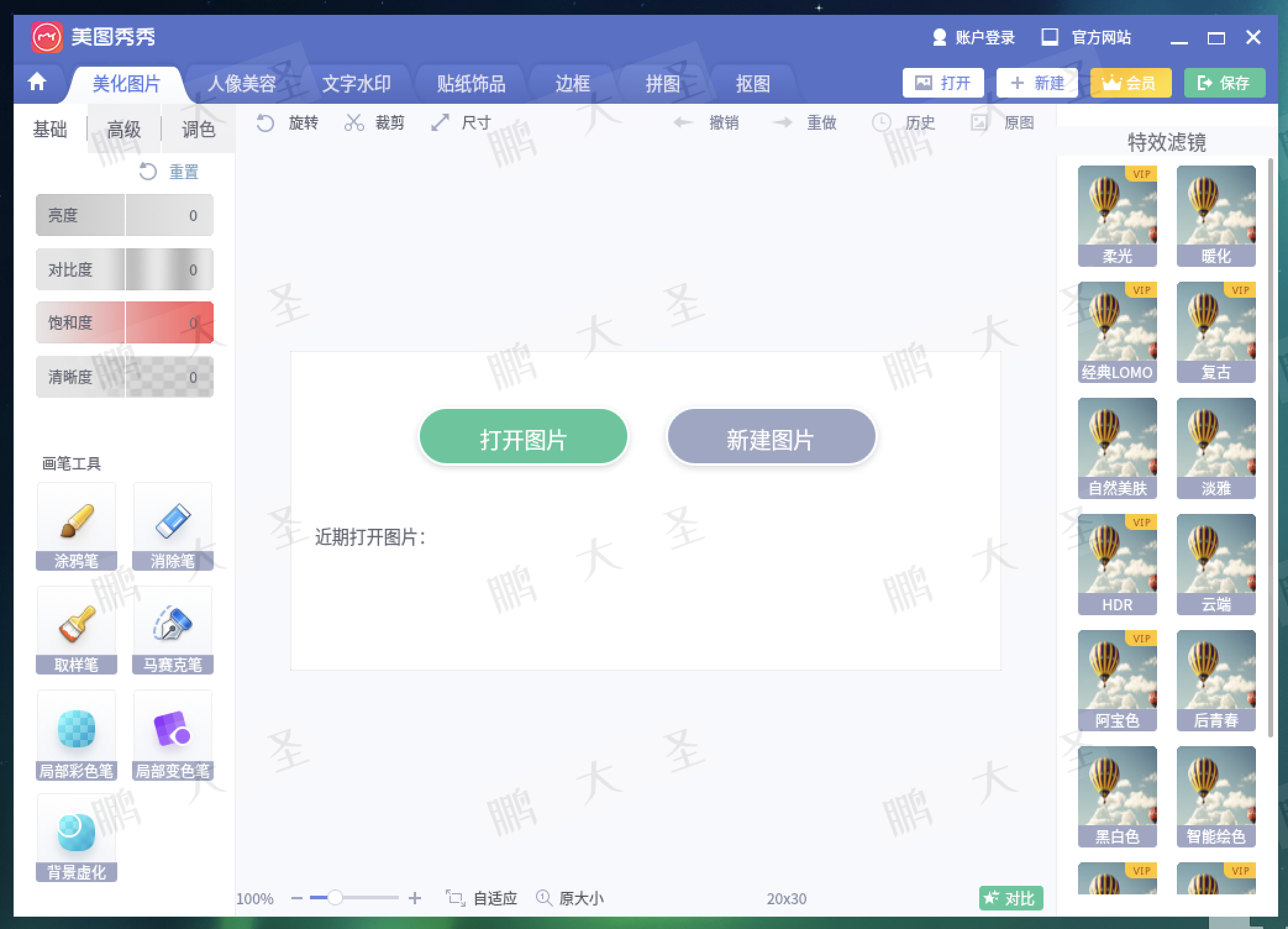Select the 局部变色笔 color change brush
The width and height of the screenshot is (1288, 929).
pyautogui.click(x=173, y=733)
